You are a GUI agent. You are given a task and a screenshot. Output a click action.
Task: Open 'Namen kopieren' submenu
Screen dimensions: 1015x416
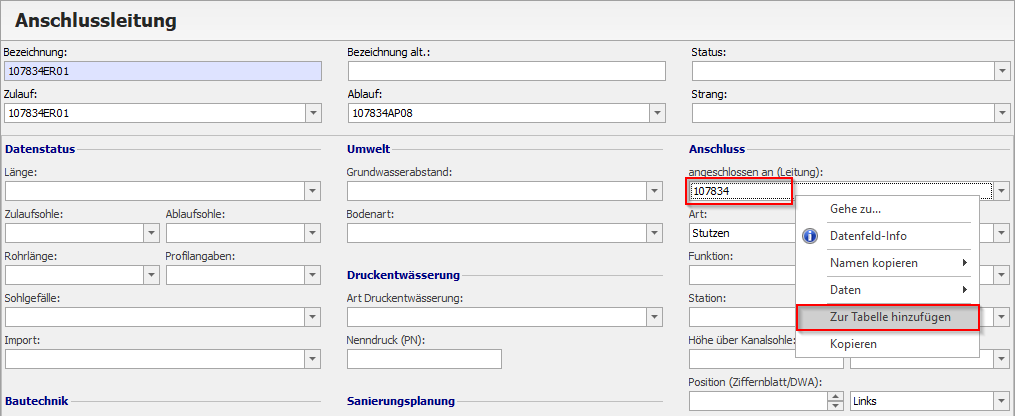(873, 263)
